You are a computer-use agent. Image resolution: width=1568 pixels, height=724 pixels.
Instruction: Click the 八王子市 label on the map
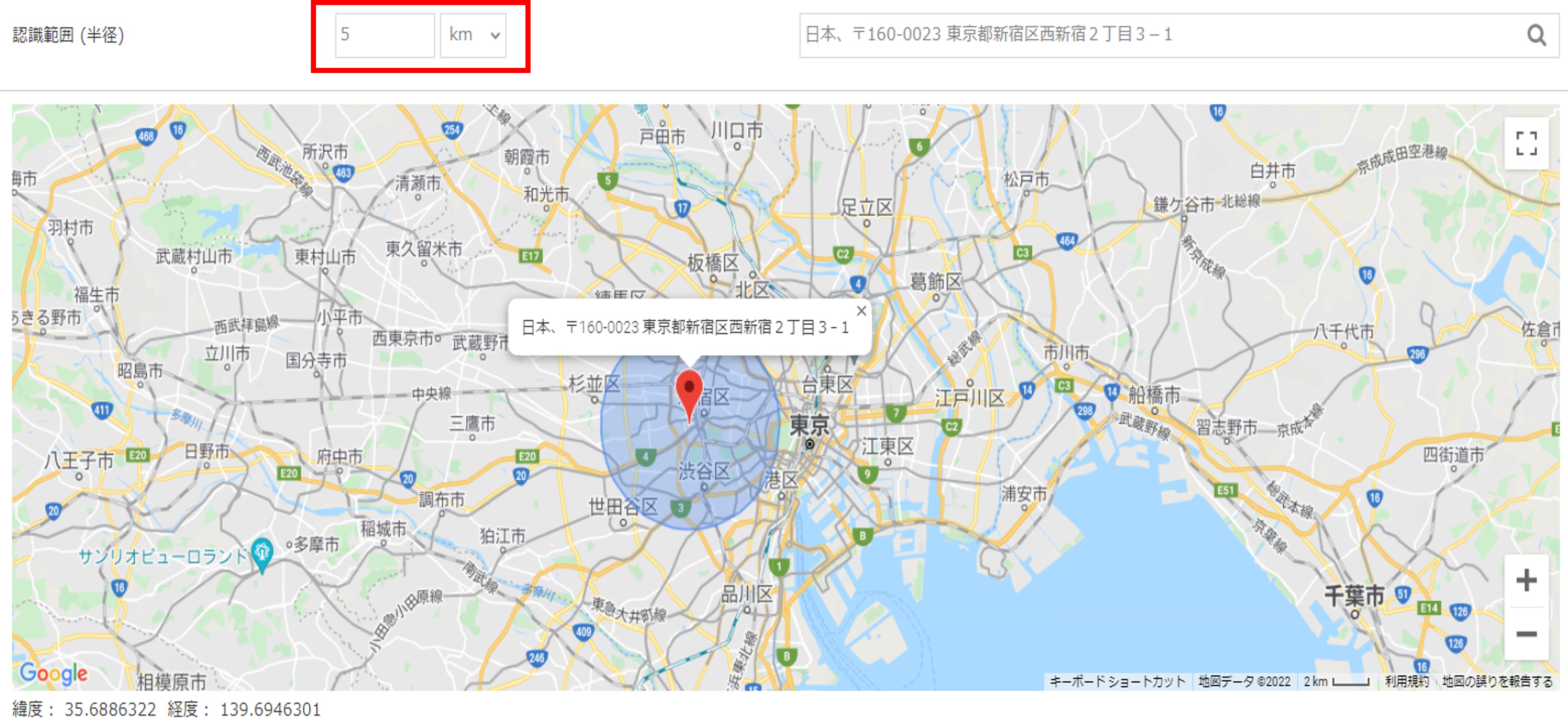(78, 460)
